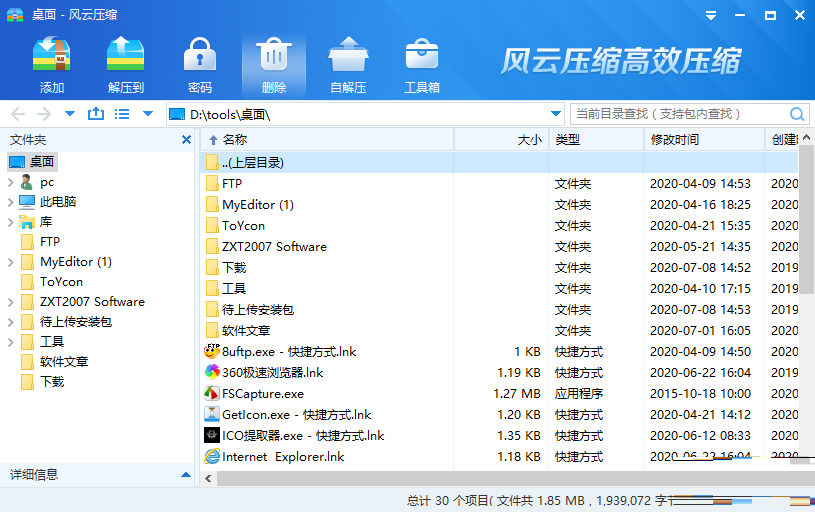Sort by the 大小 column header
This screenshot has height=512, width=815.
tap(502, 139)
